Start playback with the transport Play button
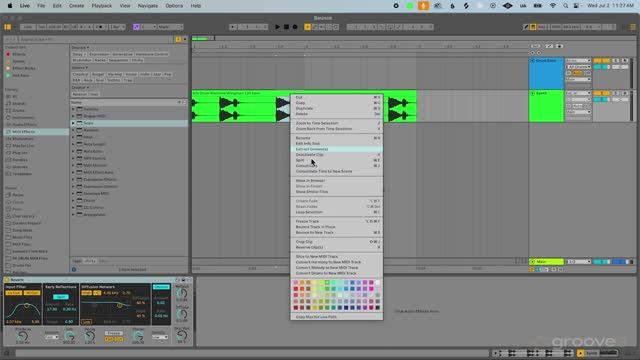 pos(278,27)
